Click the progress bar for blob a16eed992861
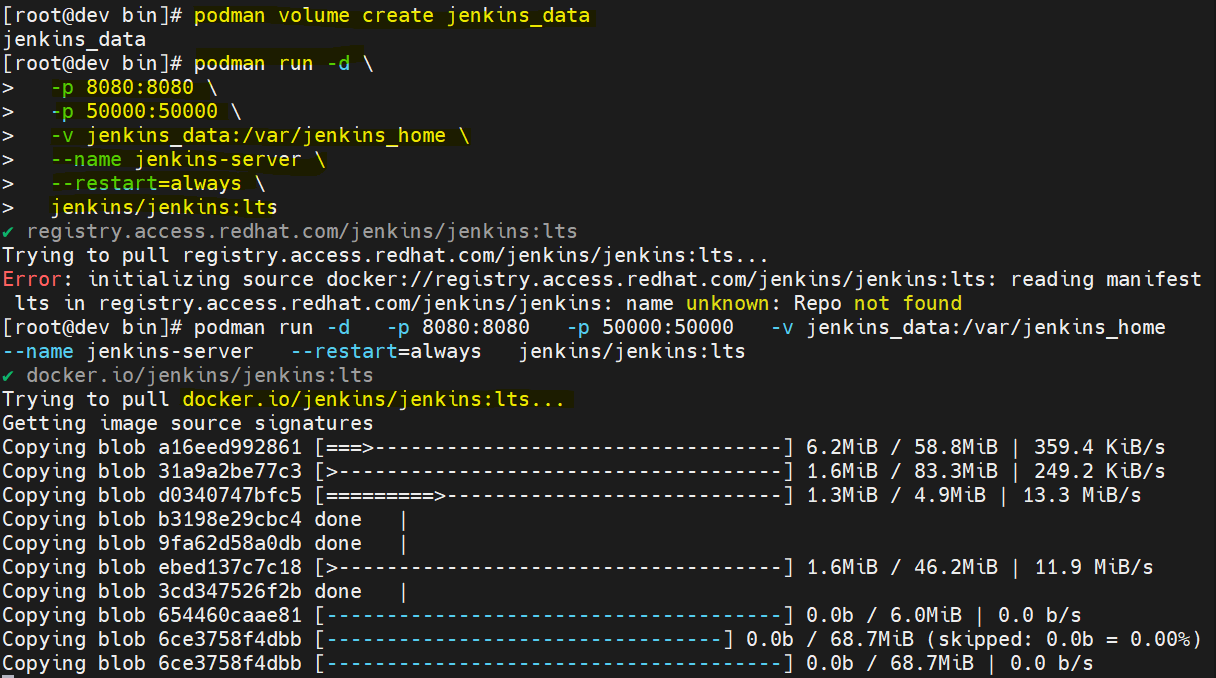Viewport: 1216px width, 678px height. click(554, 447)
